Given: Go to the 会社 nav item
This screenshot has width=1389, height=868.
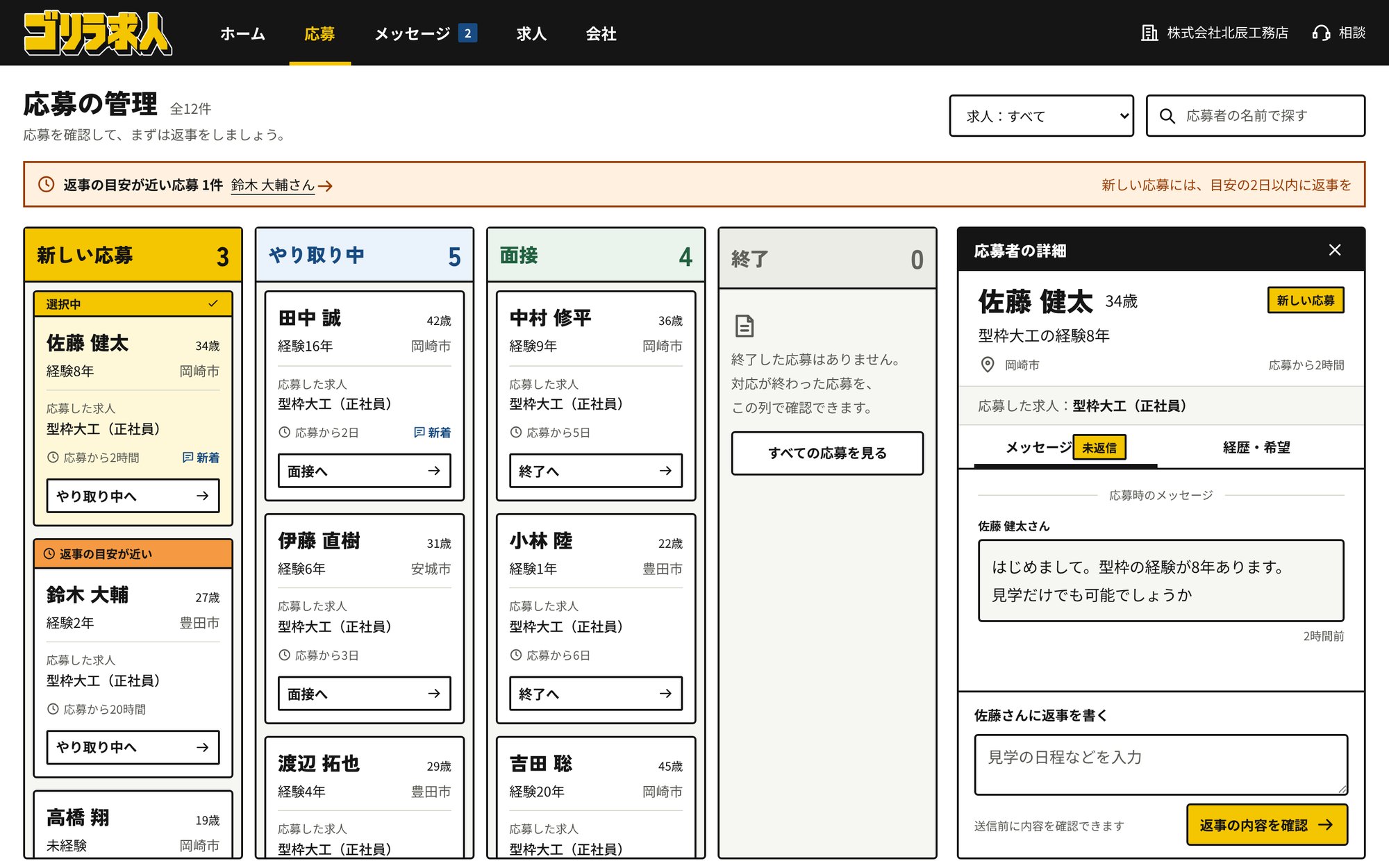Looking at the screenshot, I should (x=601, y=33).
